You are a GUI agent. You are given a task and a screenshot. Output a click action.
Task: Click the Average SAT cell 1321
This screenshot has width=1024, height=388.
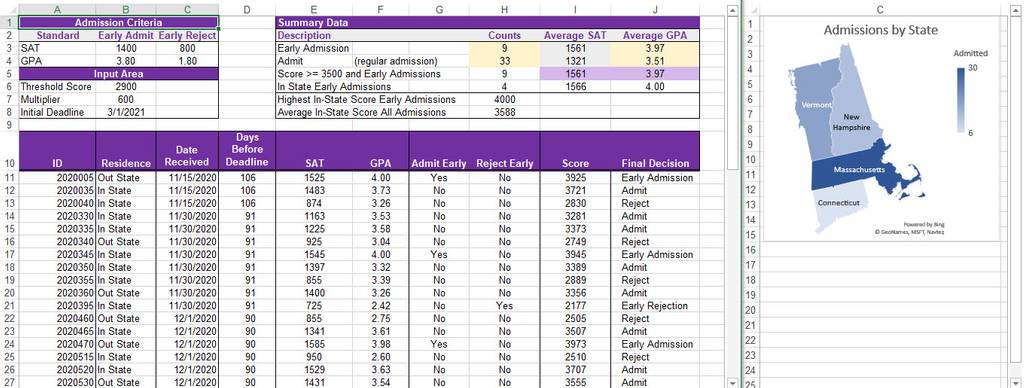pos(575,61)
